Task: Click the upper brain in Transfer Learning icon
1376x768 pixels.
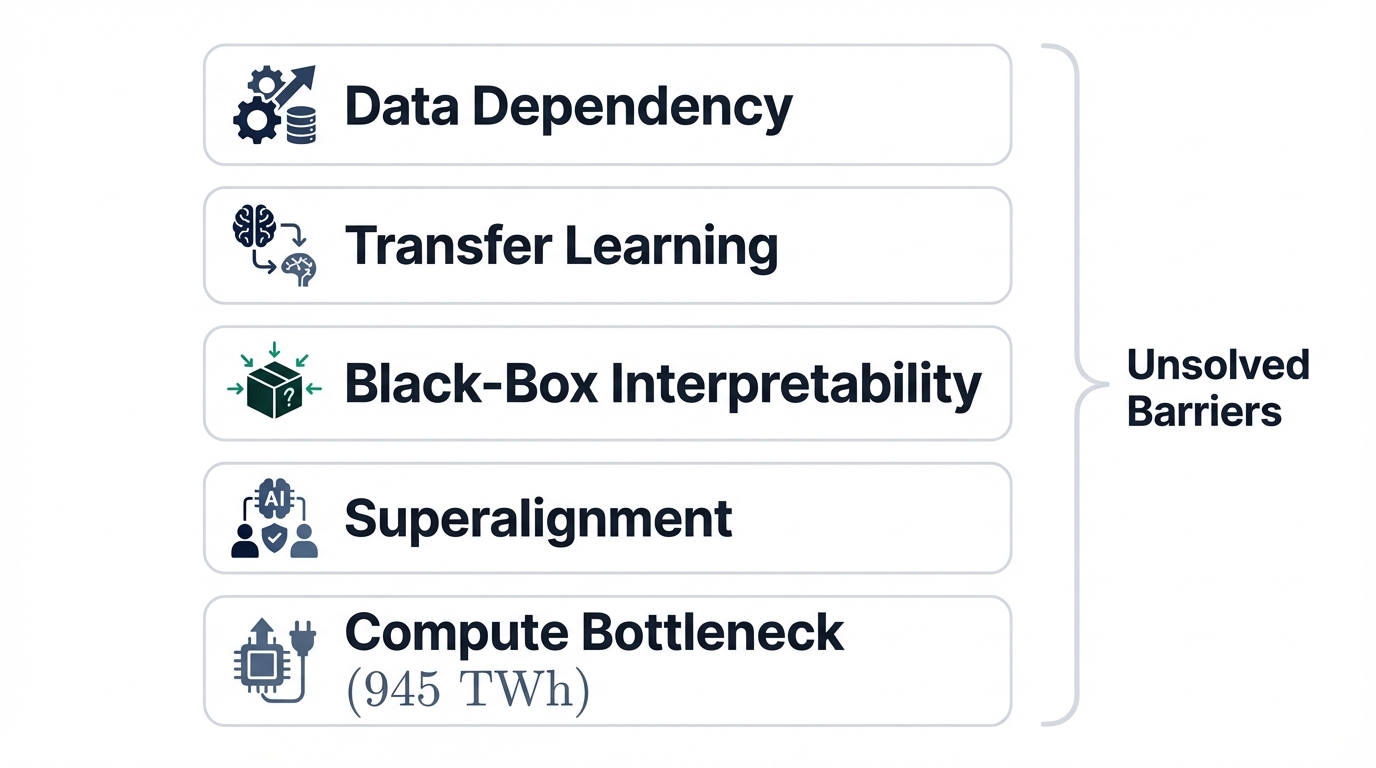Action: (x=252, y=226)
